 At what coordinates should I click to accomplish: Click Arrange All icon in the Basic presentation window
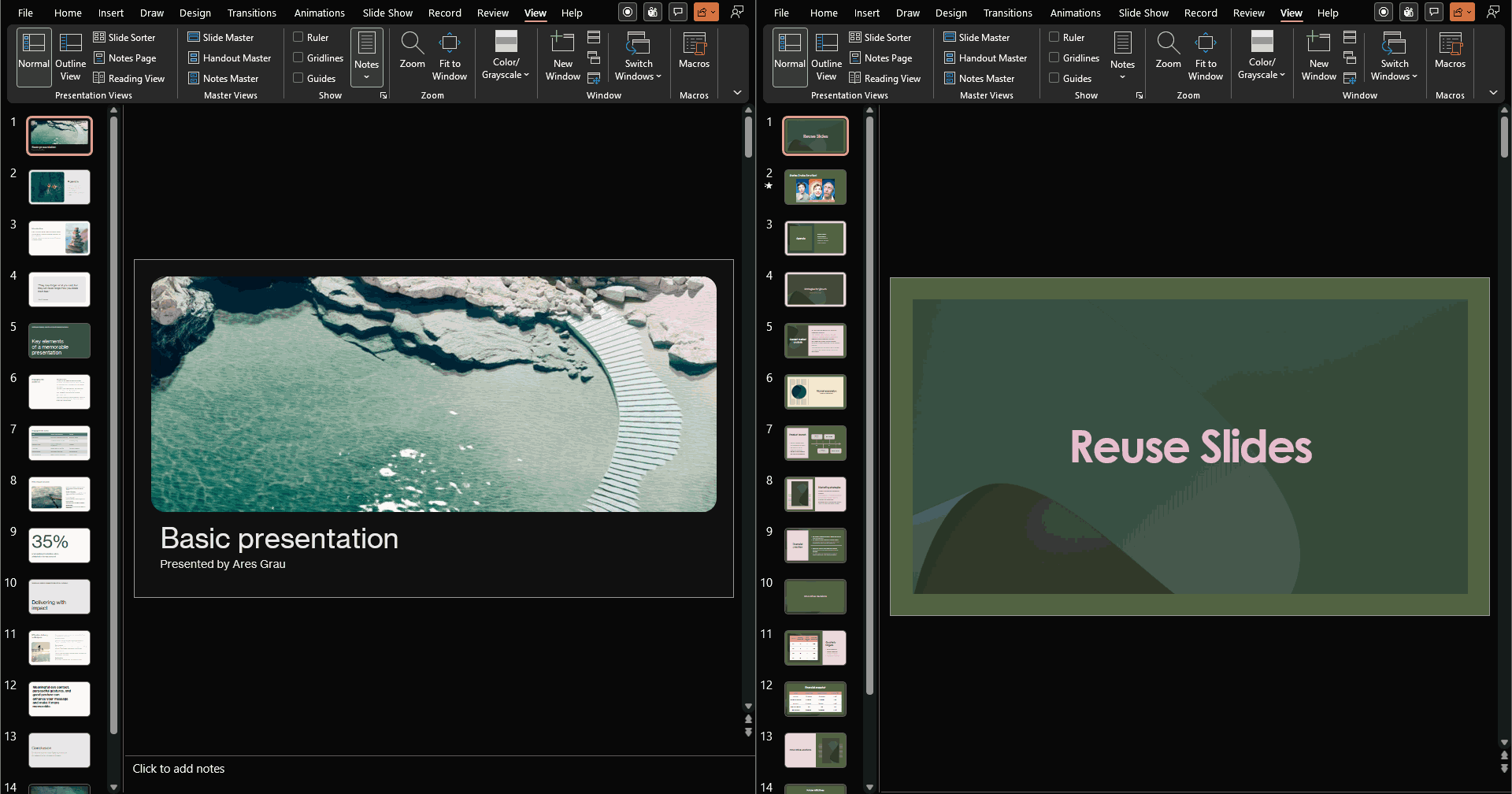click(594, 38)
